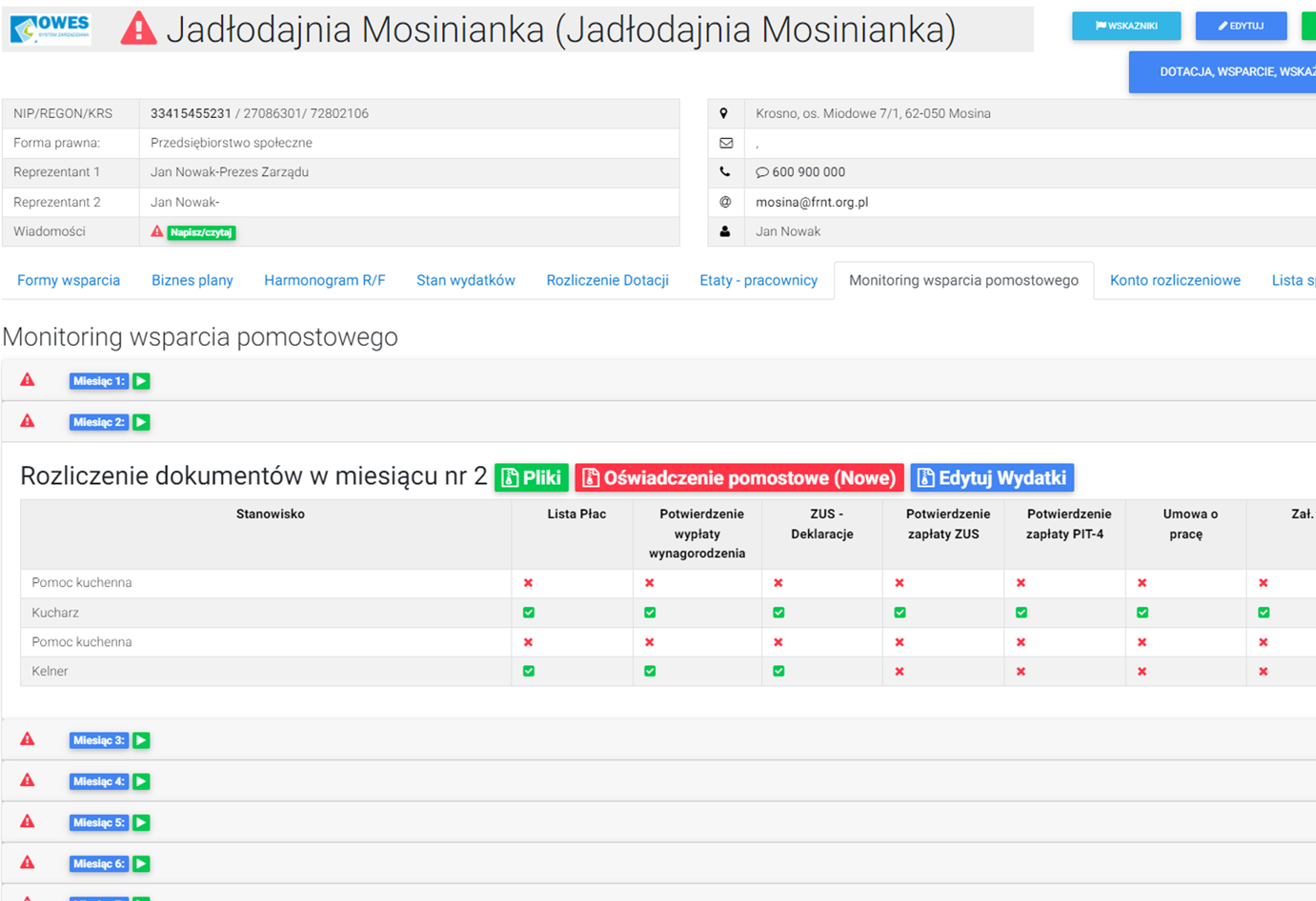
Task: Click the phone handset icon
Action: (x=725, y=172)
